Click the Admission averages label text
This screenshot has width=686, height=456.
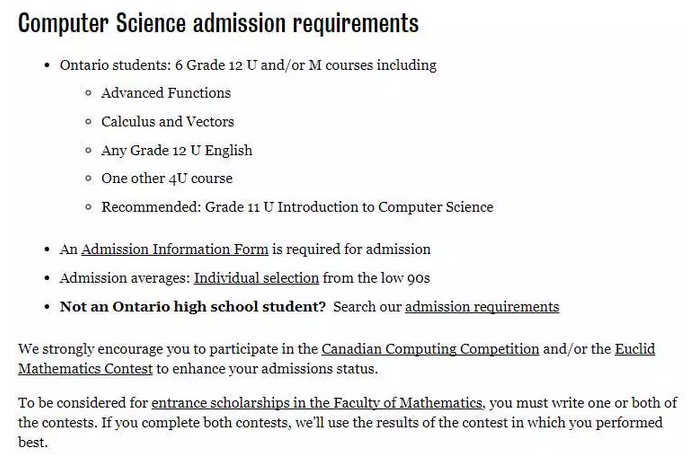pyautogui.click(x=125, y=278)
